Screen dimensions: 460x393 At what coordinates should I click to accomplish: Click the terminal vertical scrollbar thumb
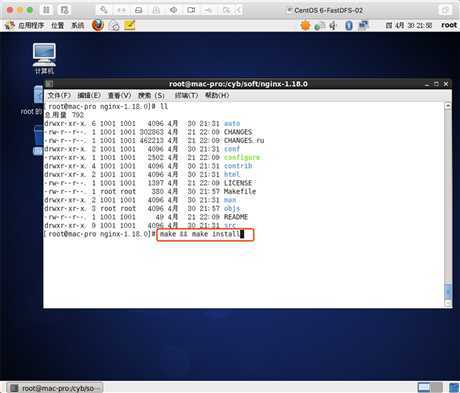[448, 291]
